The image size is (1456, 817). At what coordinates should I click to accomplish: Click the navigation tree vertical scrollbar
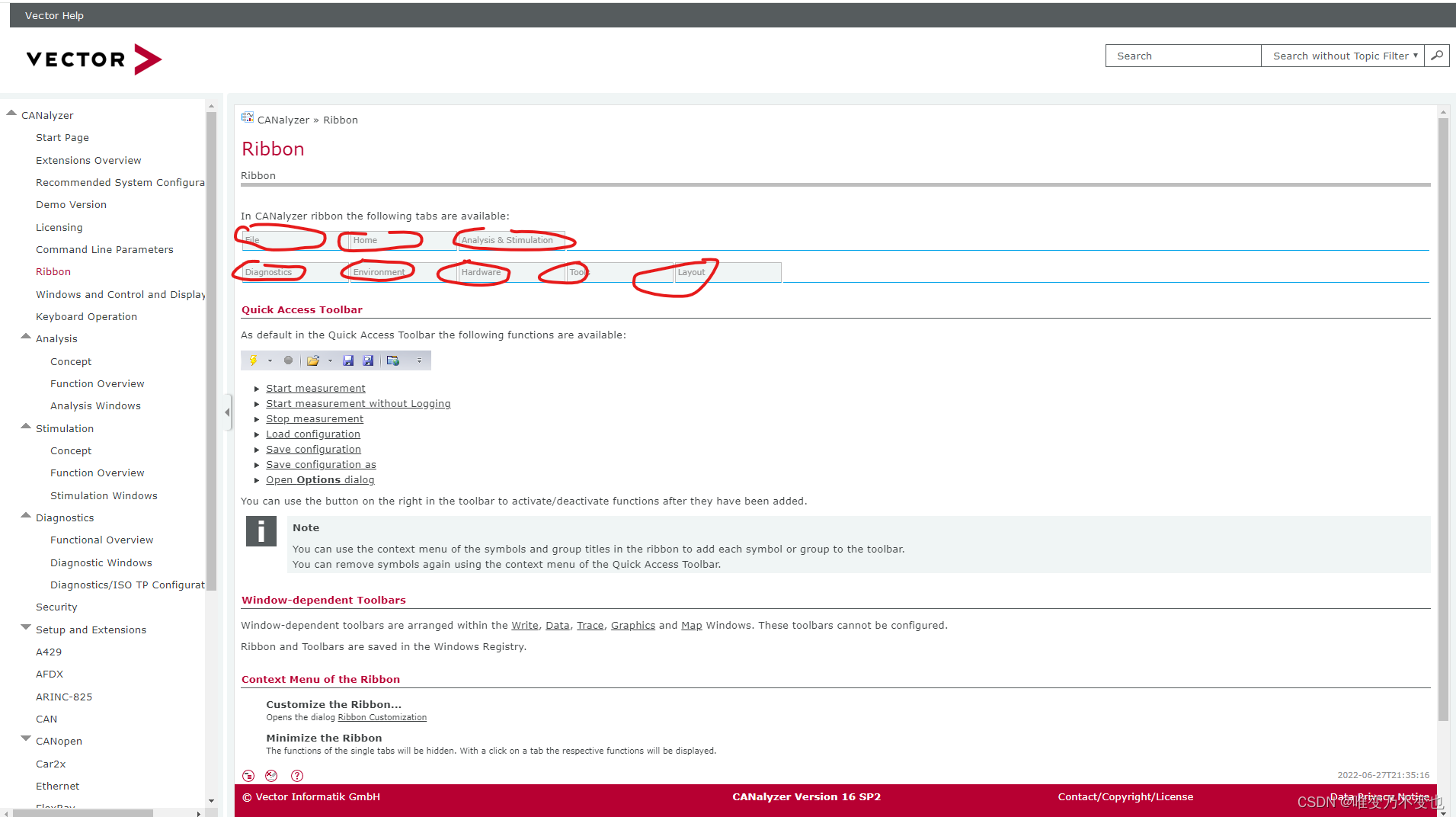tap(211, 351)
